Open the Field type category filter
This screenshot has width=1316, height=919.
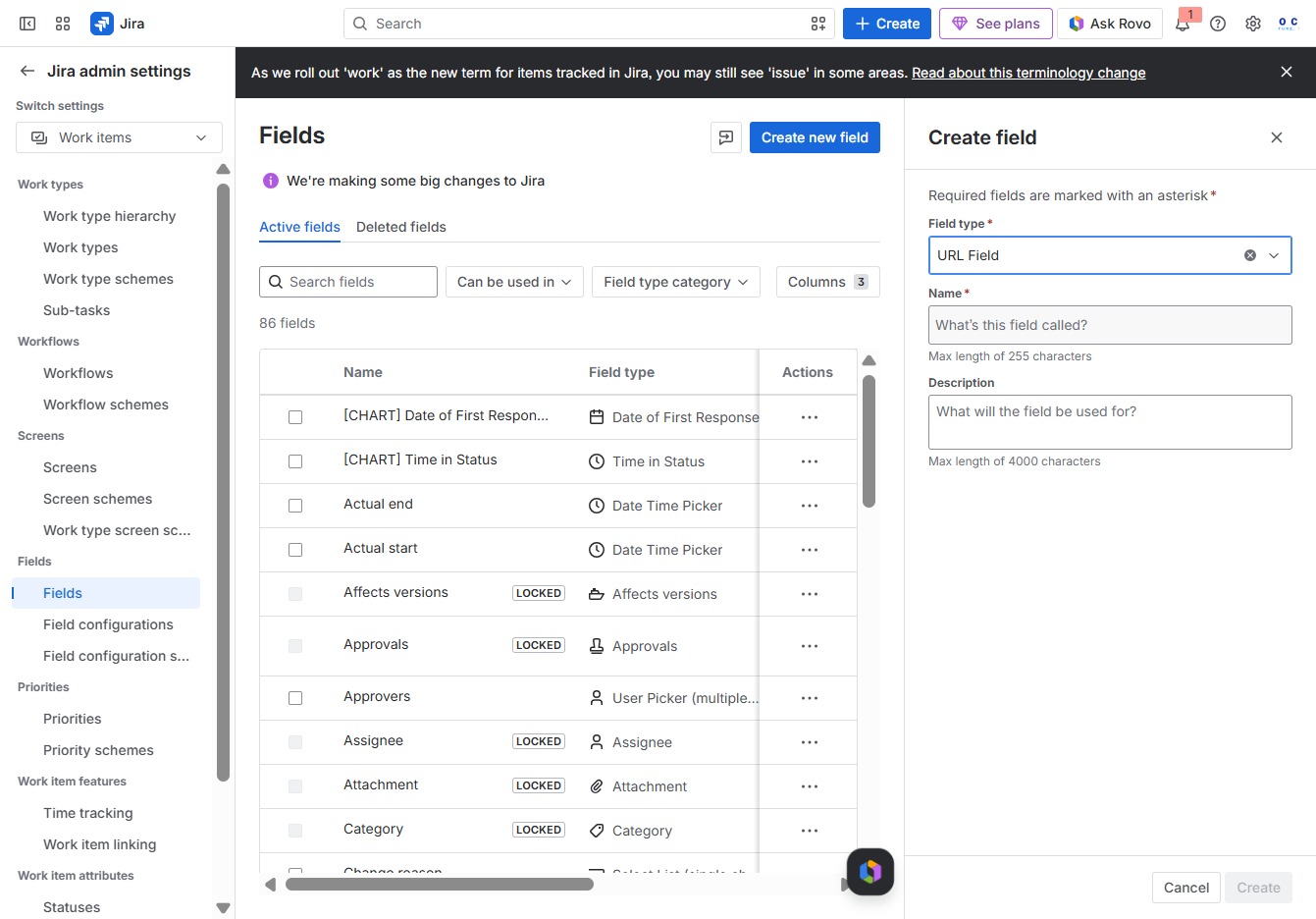click(x=676, y=282)
